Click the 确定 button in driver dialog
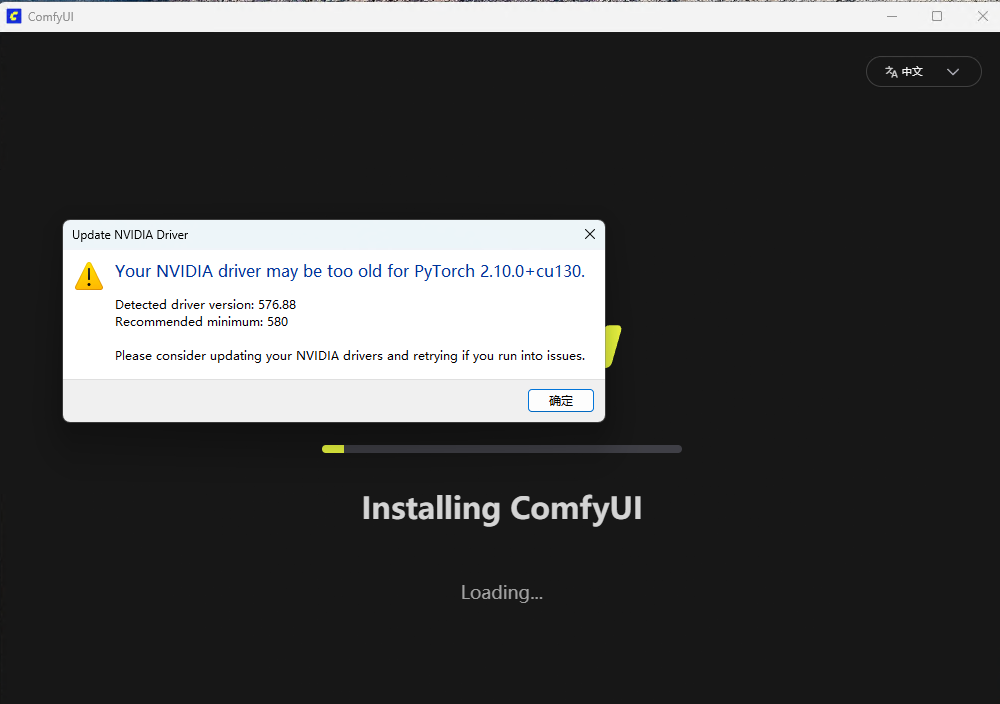The width and height of the screenshot is (1000, 704). pyautogui.click(x=561, y=400)
